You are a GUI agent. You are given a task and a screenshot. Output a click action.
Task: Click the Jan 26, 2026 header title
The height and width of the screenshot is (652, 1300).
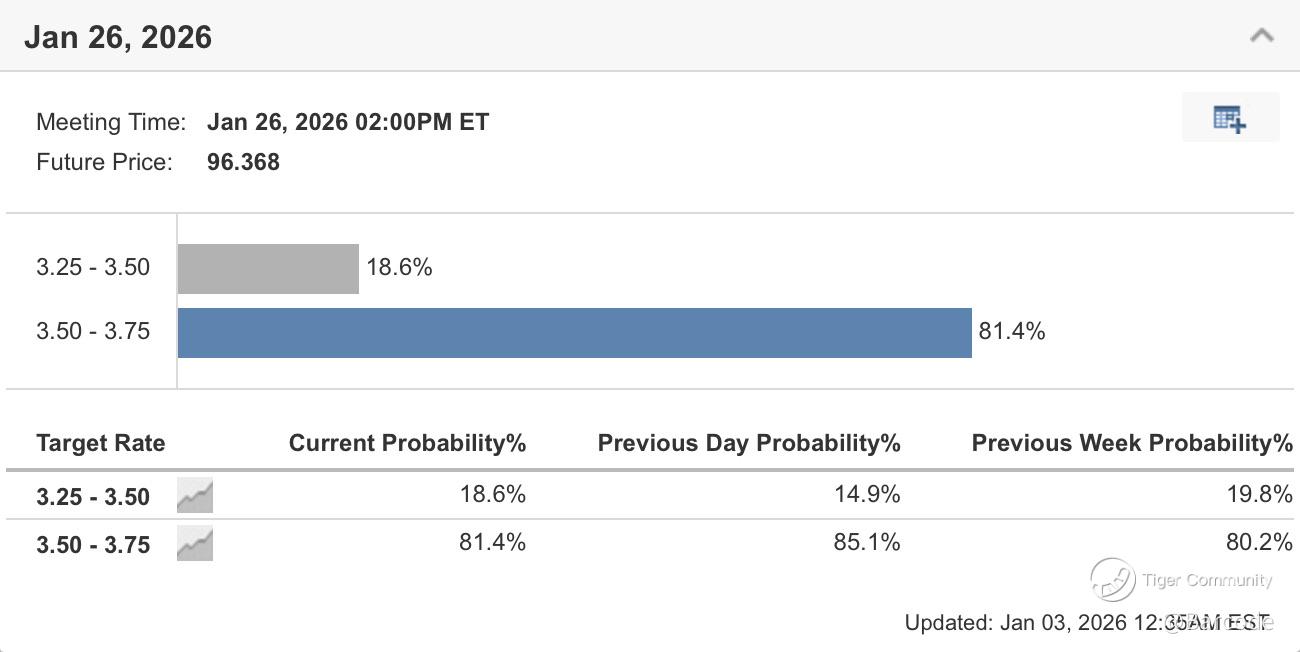coord(118,37)
